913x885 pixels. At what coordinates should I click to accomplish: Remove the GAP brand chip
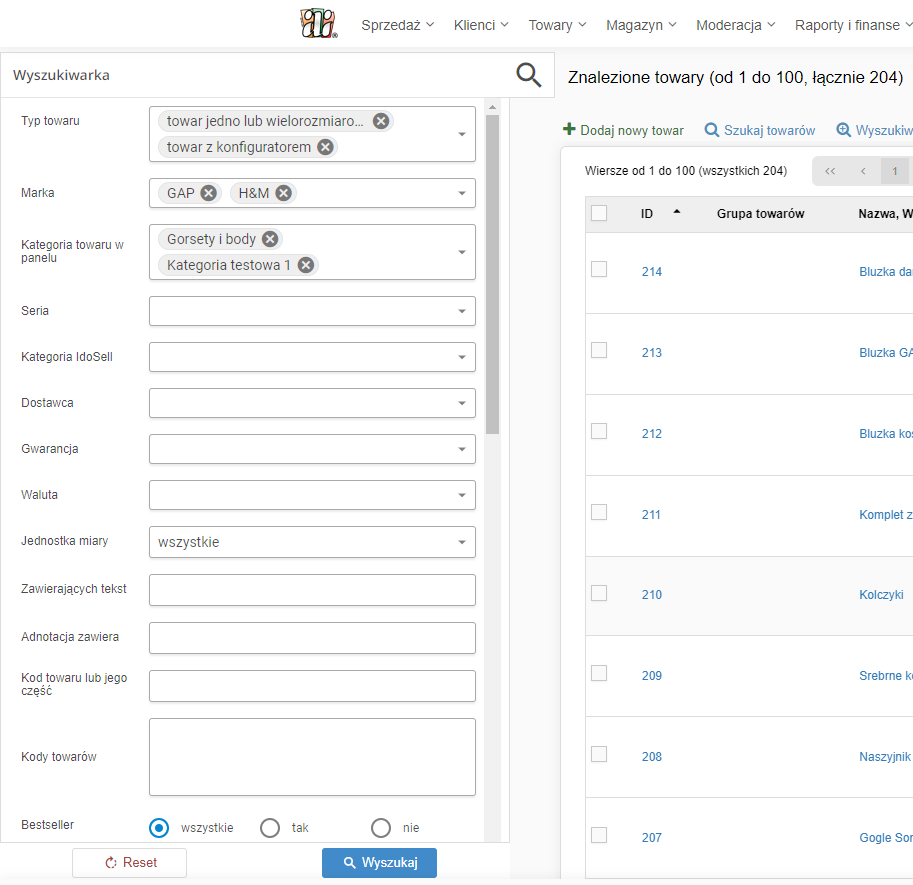click(208, 193)
